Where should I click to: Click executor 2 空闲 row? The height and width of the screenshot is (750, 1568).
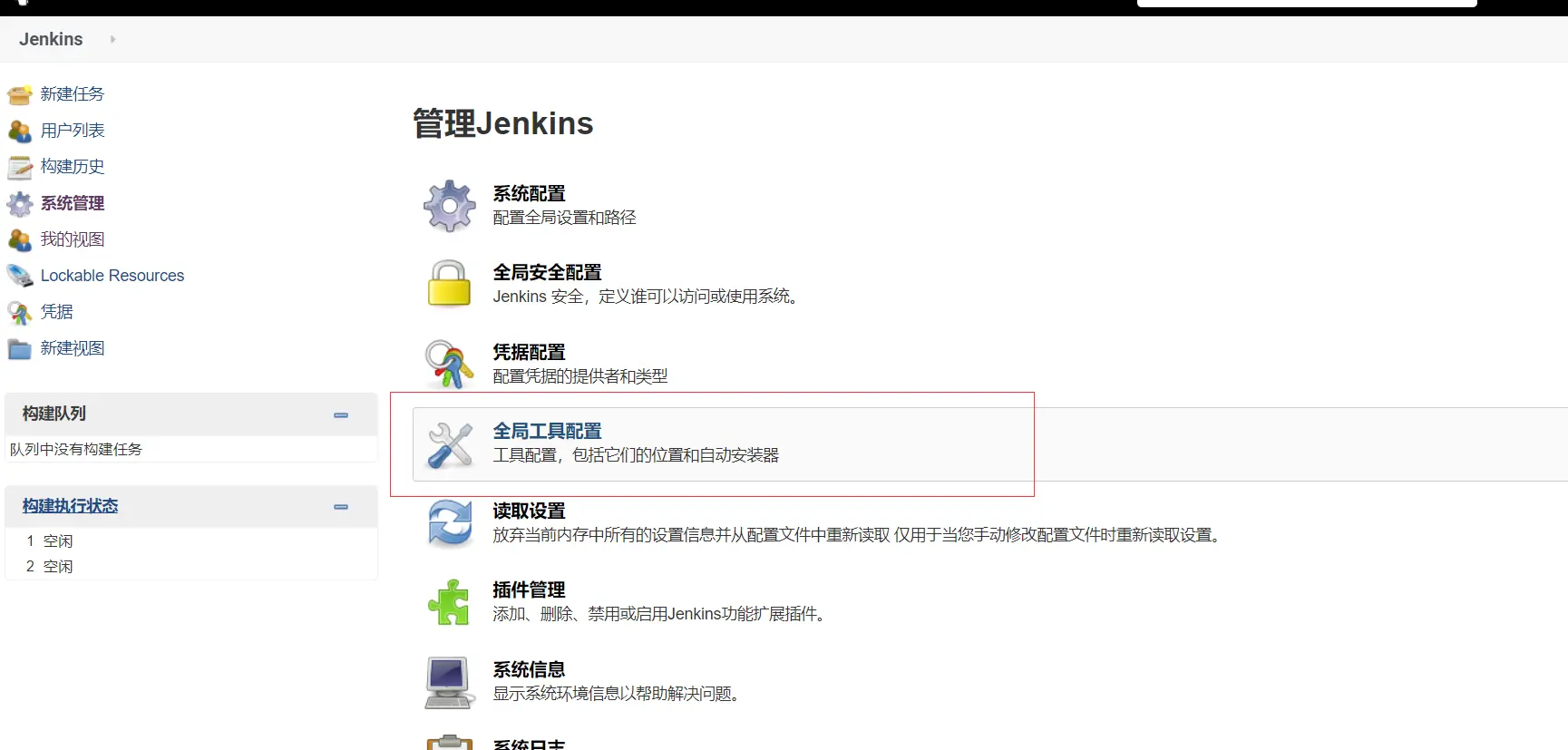(x=190, y=566)
